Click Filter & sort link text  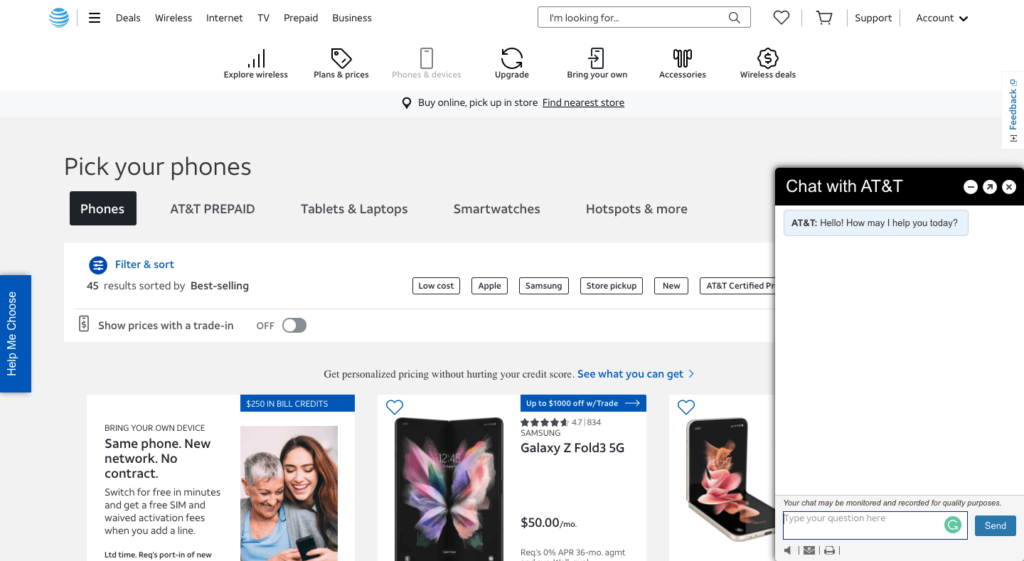pos(144,264)
